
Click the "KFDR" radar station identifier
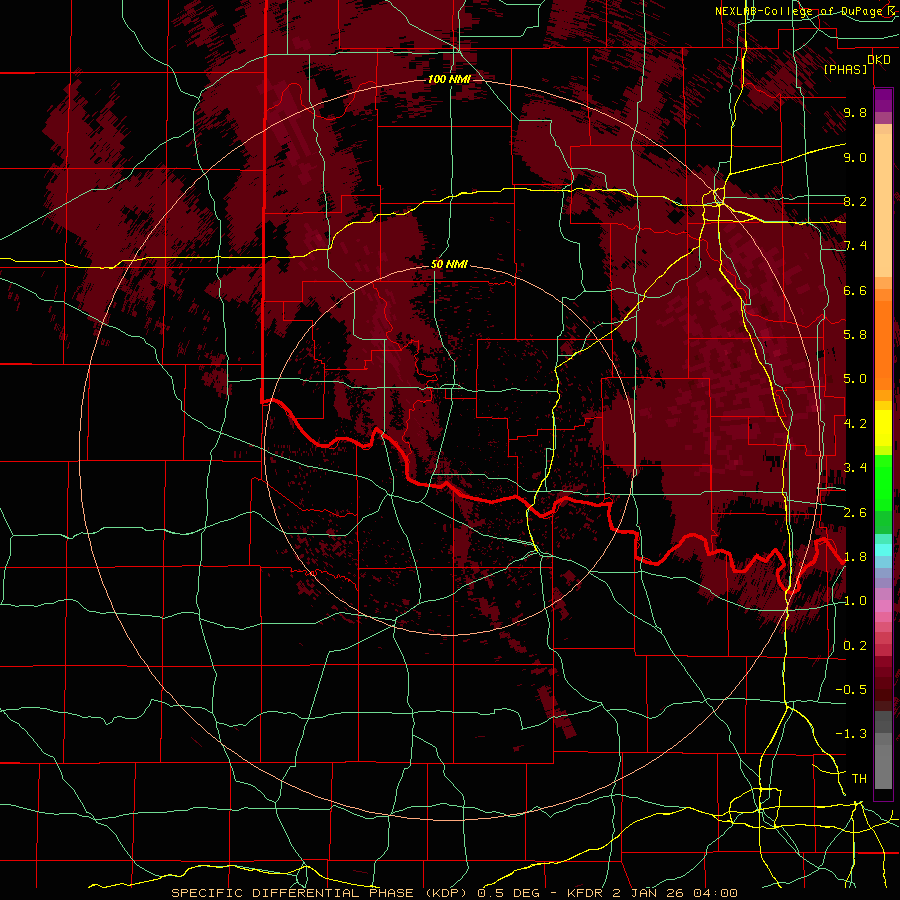point(585,893)
